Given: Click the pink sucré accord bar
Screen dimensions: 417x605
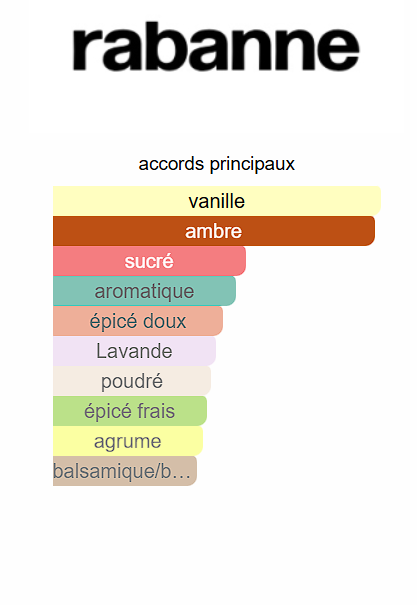Looking at the screenshot, I should point(149,261).
